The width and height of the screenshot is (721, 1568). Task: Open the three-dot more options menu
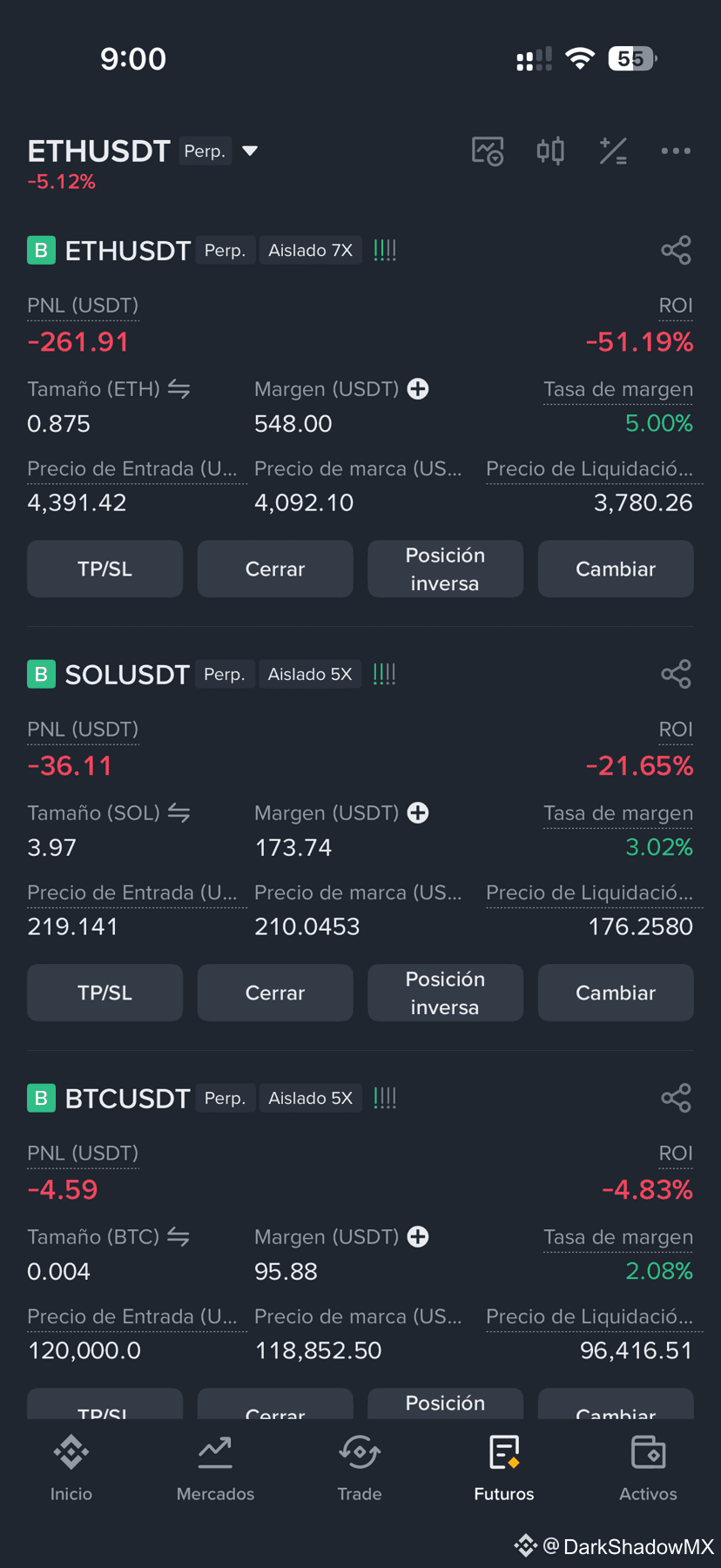pyautogui.click(x=676, y=151)
